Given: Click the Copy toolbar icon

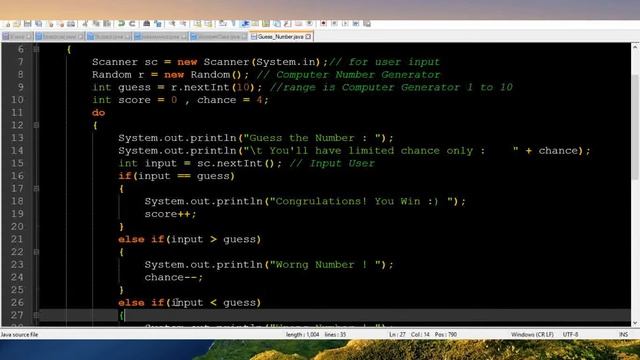Looking at the screenshot, I should tap(96, 24).
